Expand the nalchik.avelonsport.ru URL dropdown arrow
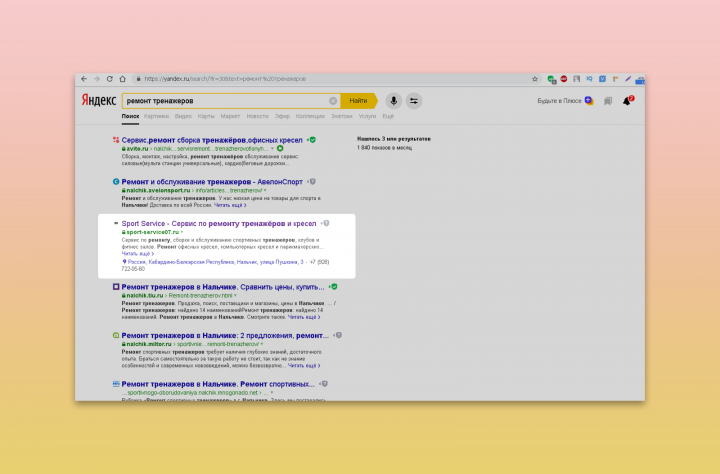Image resolution: width=720 pixels, height=474 pixels. pyautogui.click(x=265, y=191)
